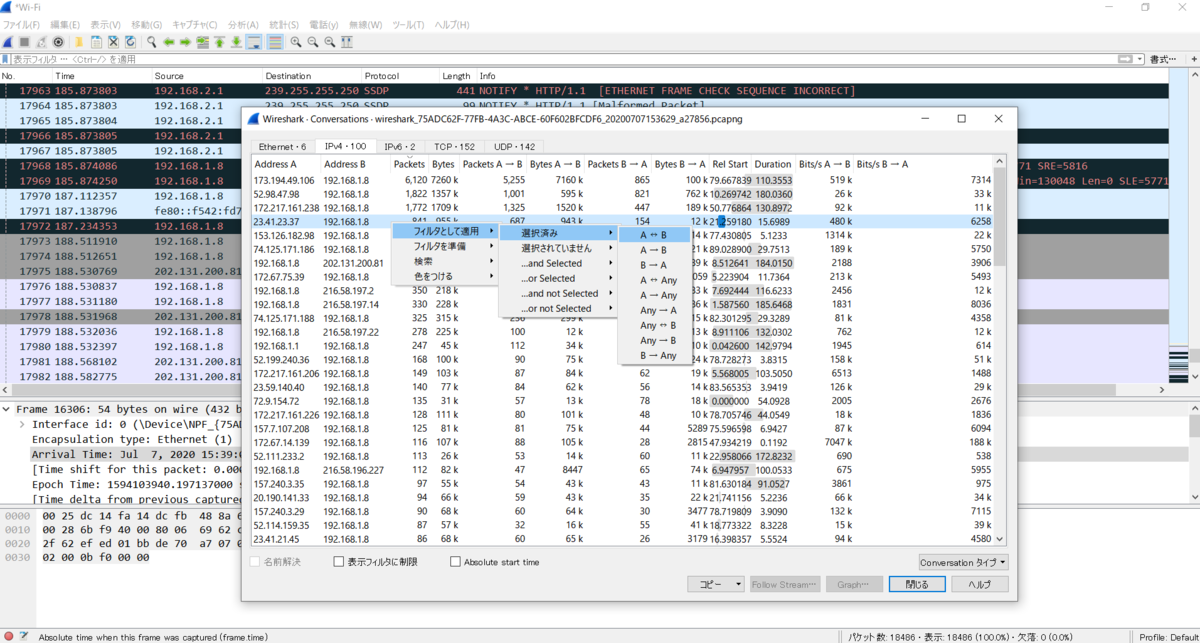This screenshot has height=643, width=1200.
Task: Sort conversations by Duration column header
Action: click(x=773, y=164)
